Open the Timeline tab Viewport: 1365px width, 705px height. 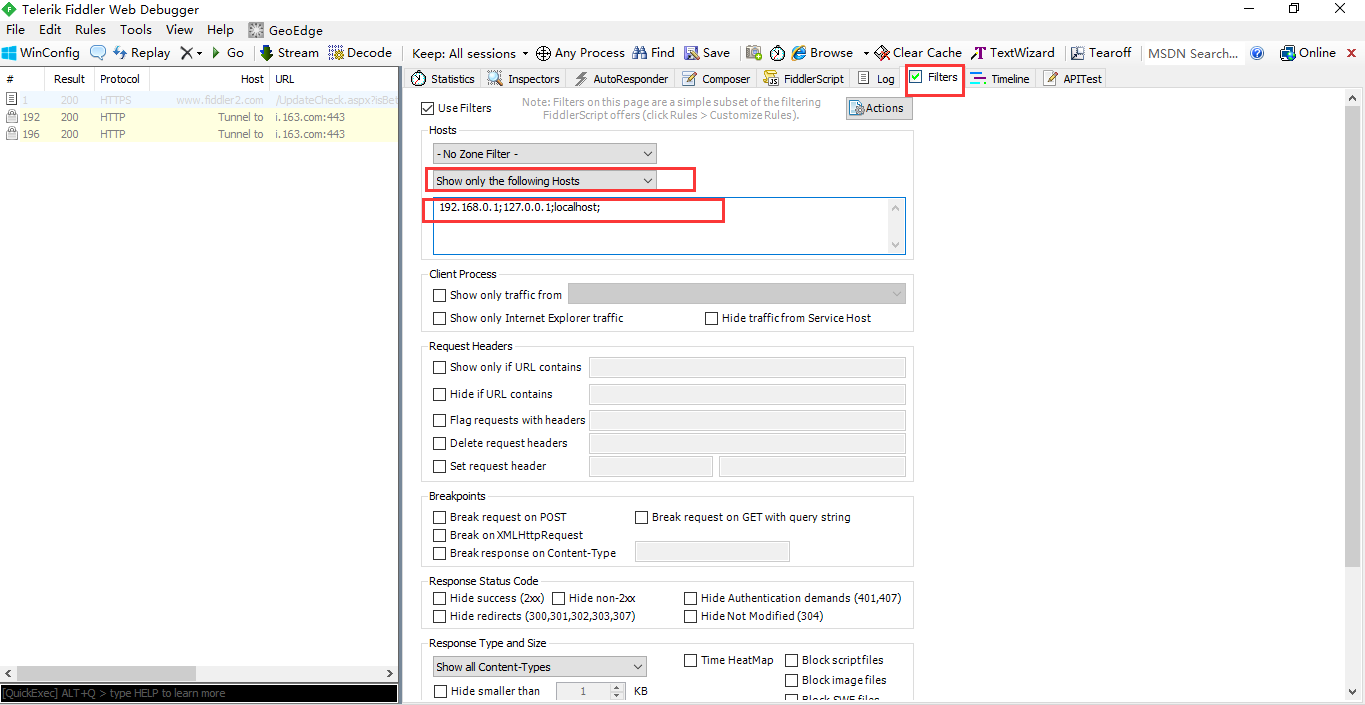[x=1000, y=79]
